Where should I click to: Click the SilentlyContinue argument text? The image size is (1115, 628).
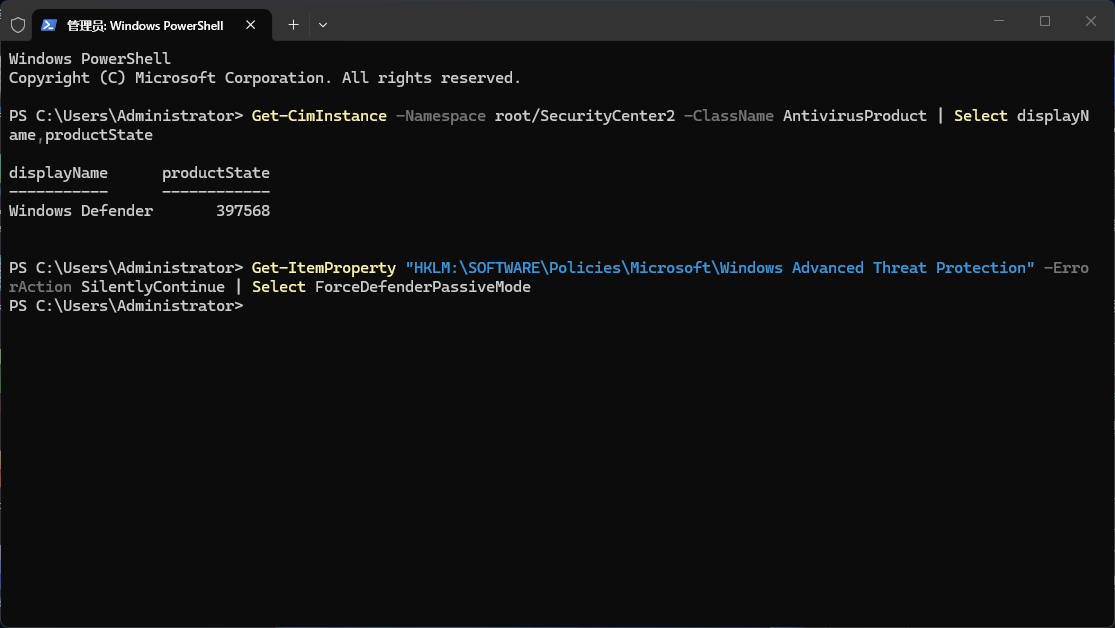(x=153, y=287)
